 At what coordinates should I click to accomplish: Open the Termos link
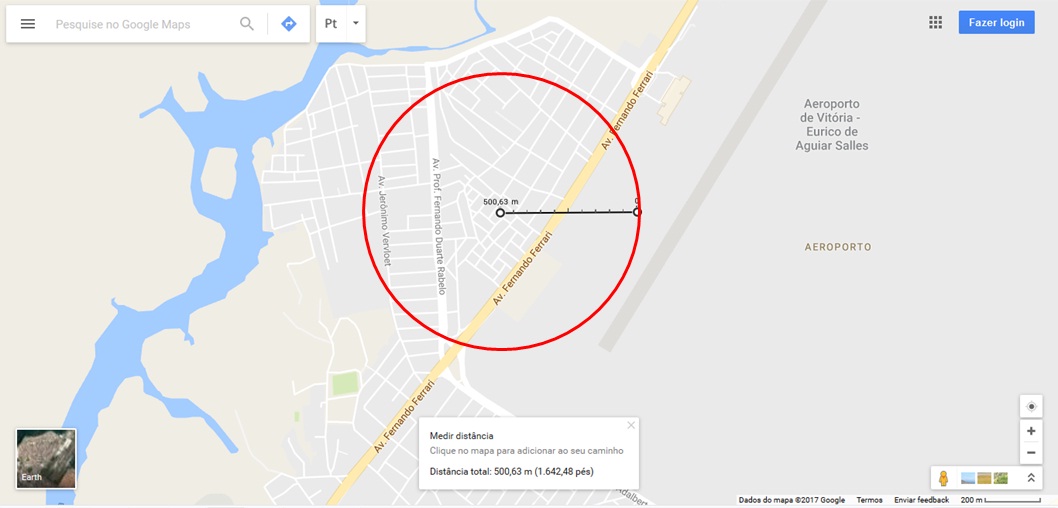point(870,500)
